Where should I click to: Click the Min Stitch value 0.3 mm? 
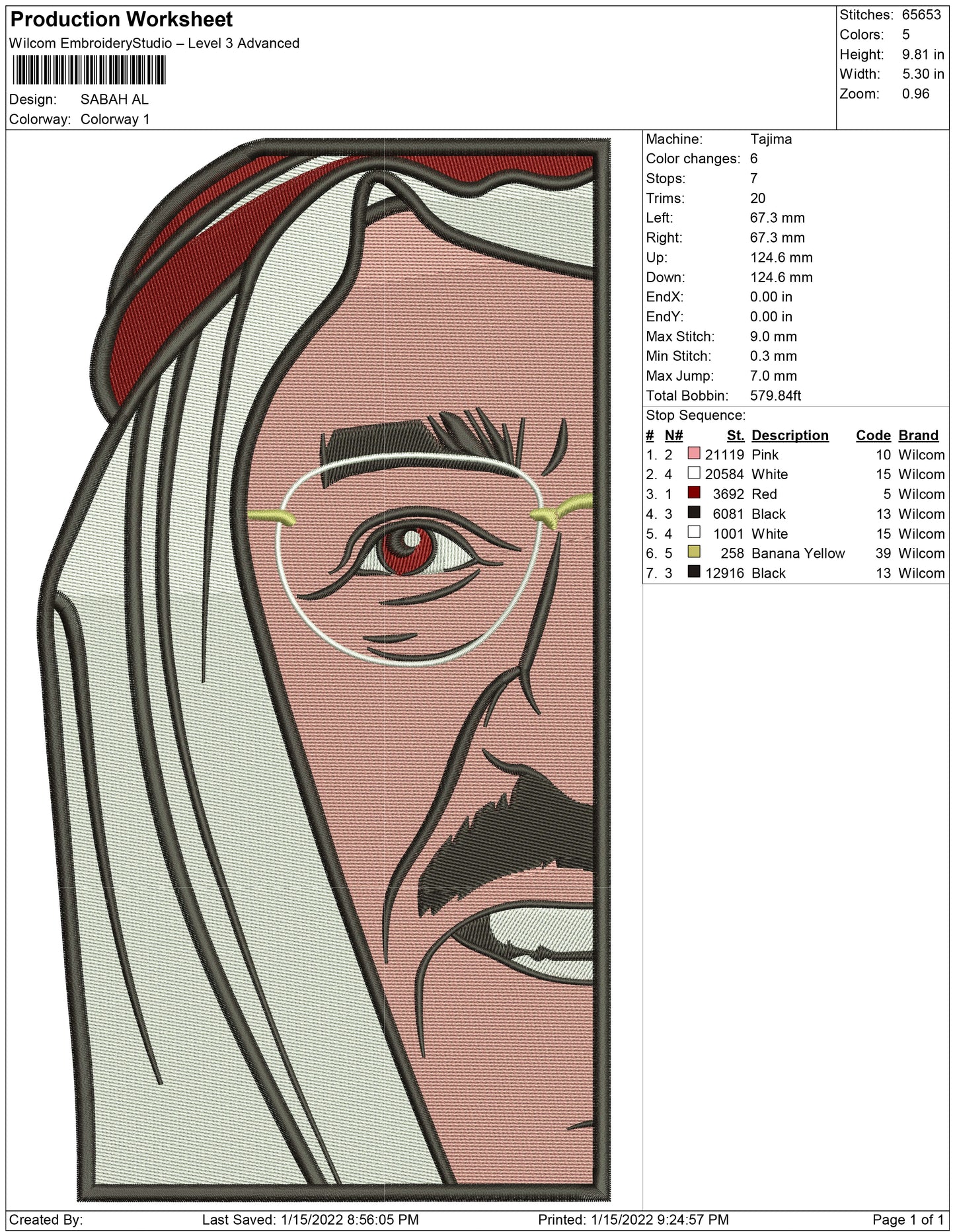(773, 356)
